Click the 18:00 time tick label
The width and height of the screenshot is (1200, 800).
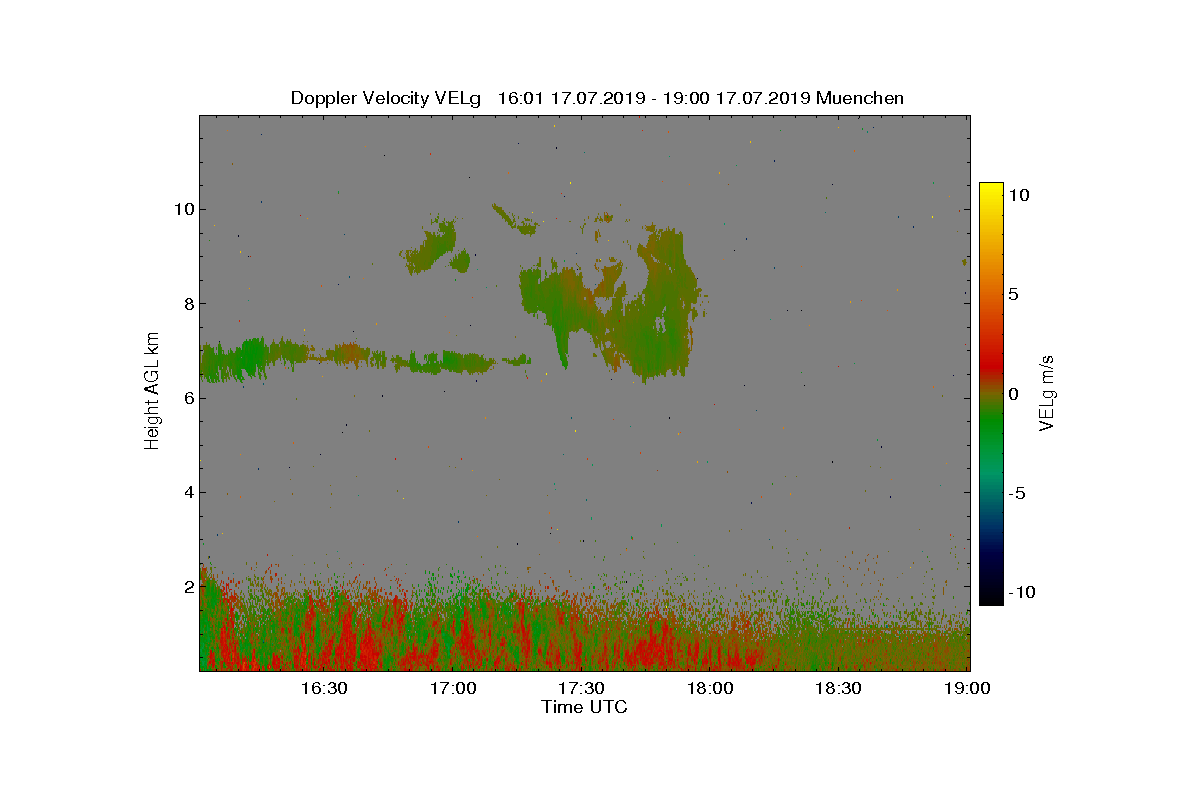click(x=710, y=688)
